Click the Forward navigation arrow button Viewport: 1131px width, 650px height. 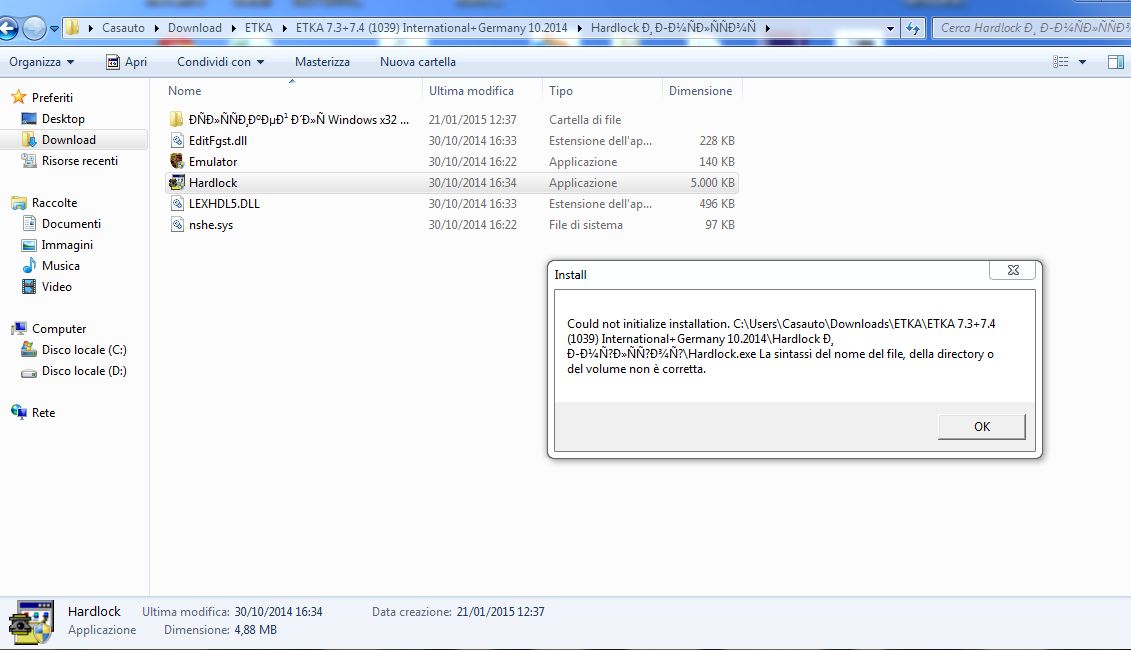(x=33, y=28)
